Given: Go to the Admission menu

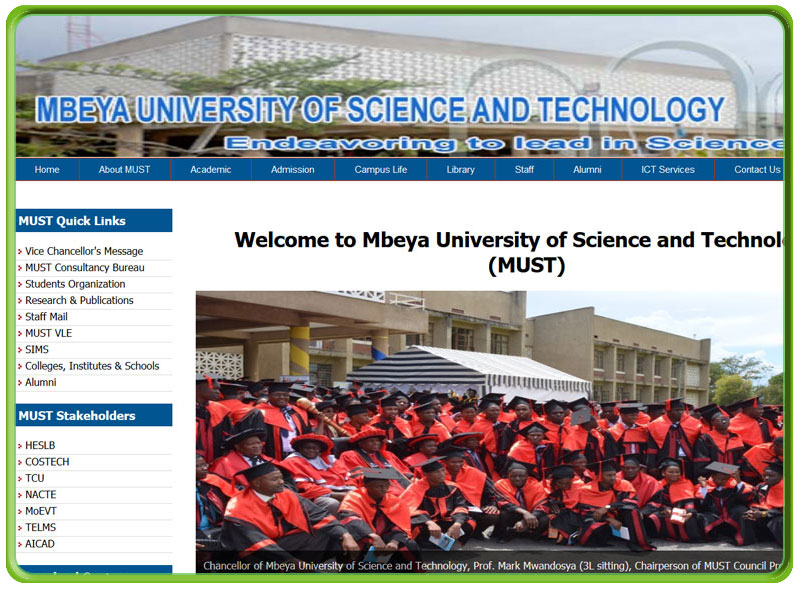Looking at the screenshot, I should coord(293,169).
